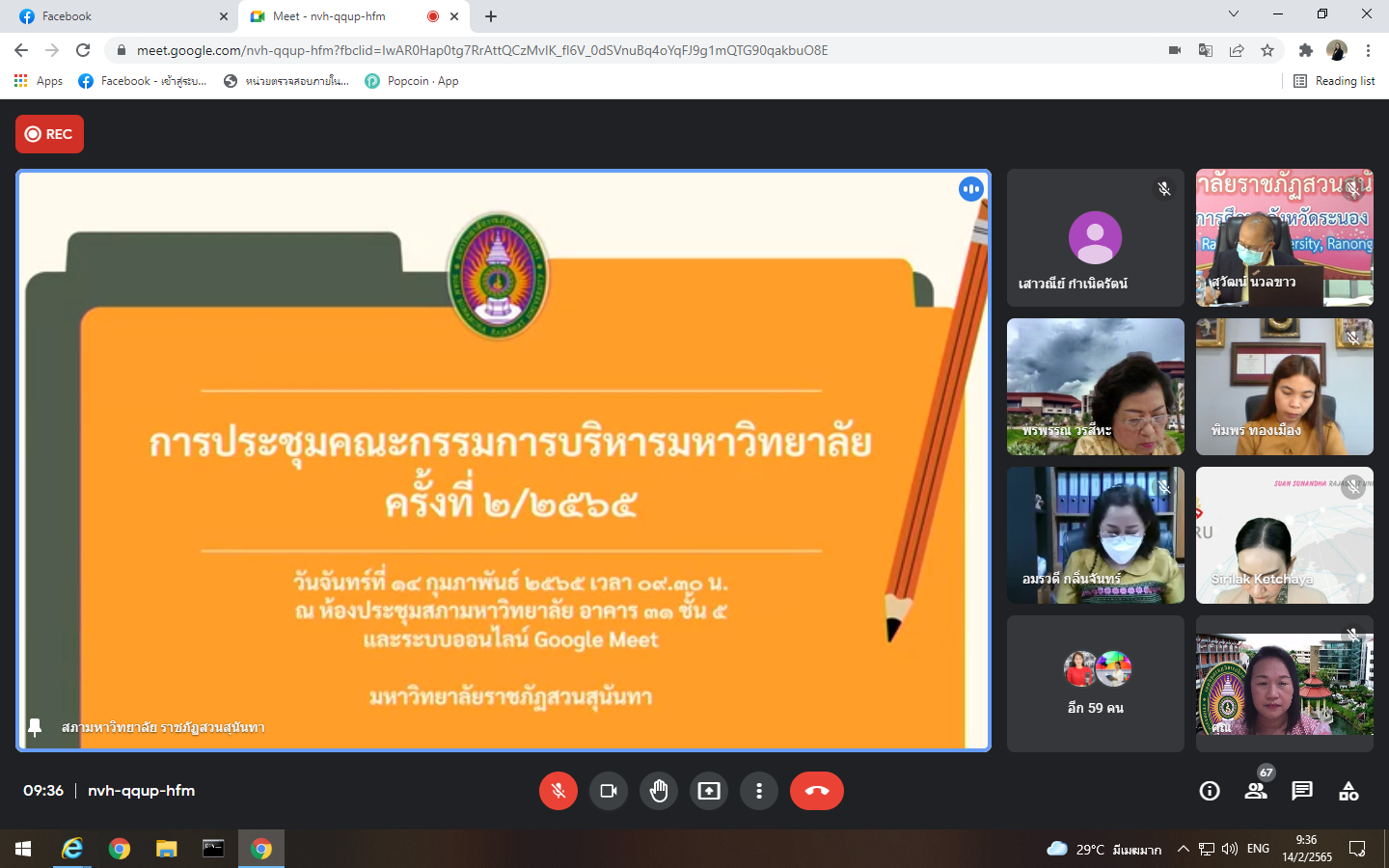Expand the tab search chevron
Screen dimensions: 1389x868
click(x=1233, y=14)
